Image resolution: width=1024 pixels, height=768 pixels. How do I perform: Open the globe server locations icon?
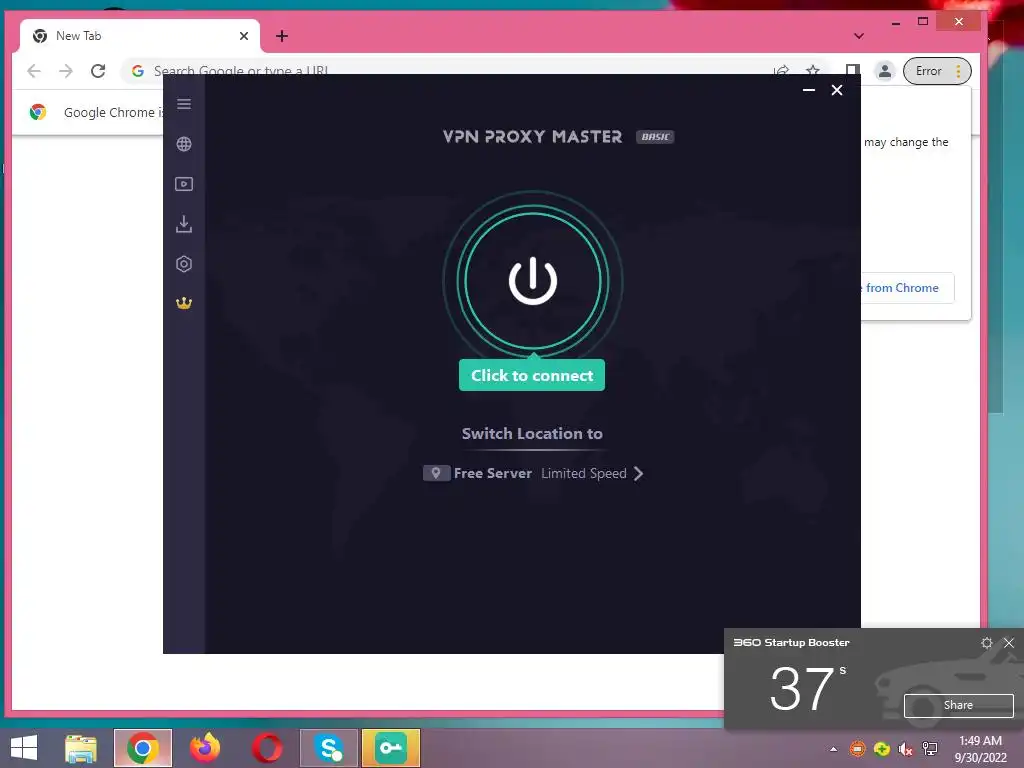click(184, 144)
